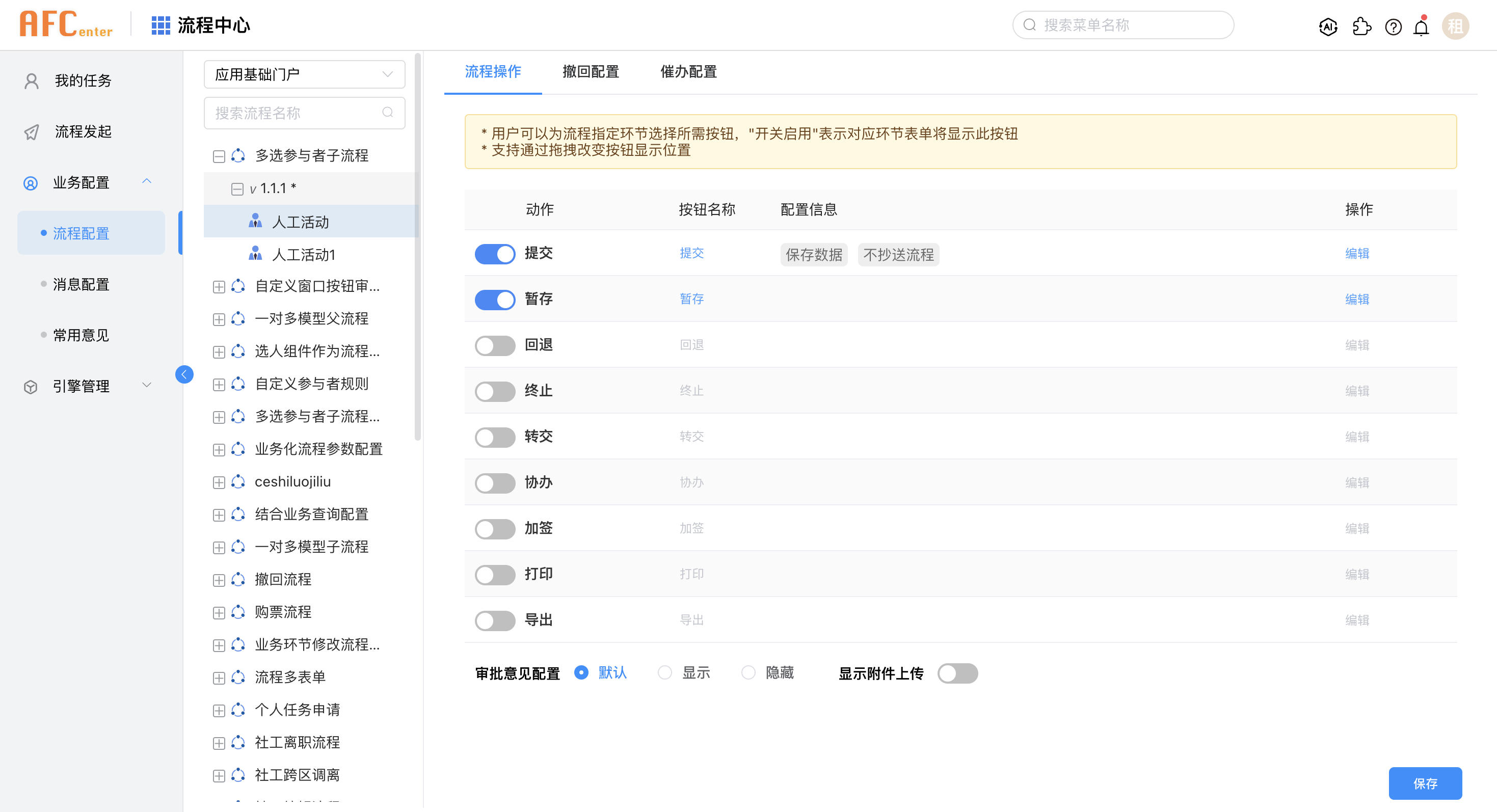Viewport: 1497px width, 812px height.
Task: Click 编辑 link for 暂存 row
Action: point(1356,299)
